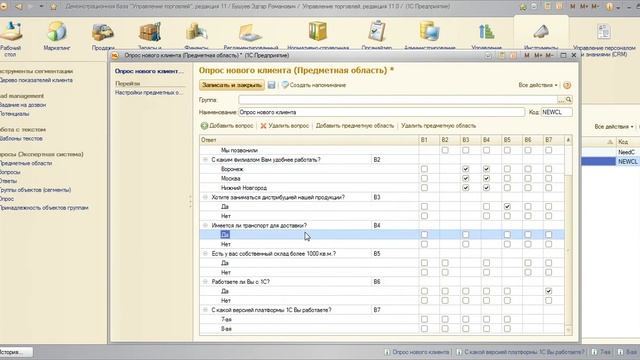Image resolution: width=640 pixels, height=360 pixels.
Task: Click into the Наименование input field
Action: click(x=382, y=112)
